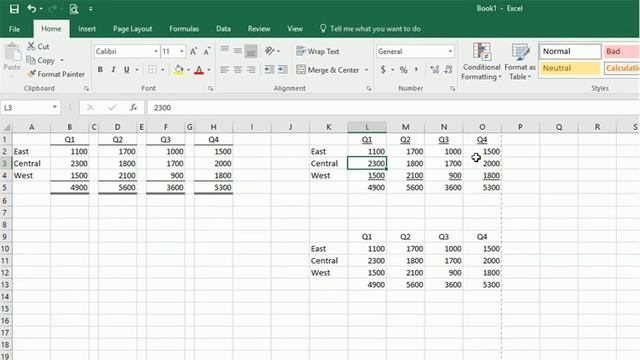Open the Data tab

[223, 29]
